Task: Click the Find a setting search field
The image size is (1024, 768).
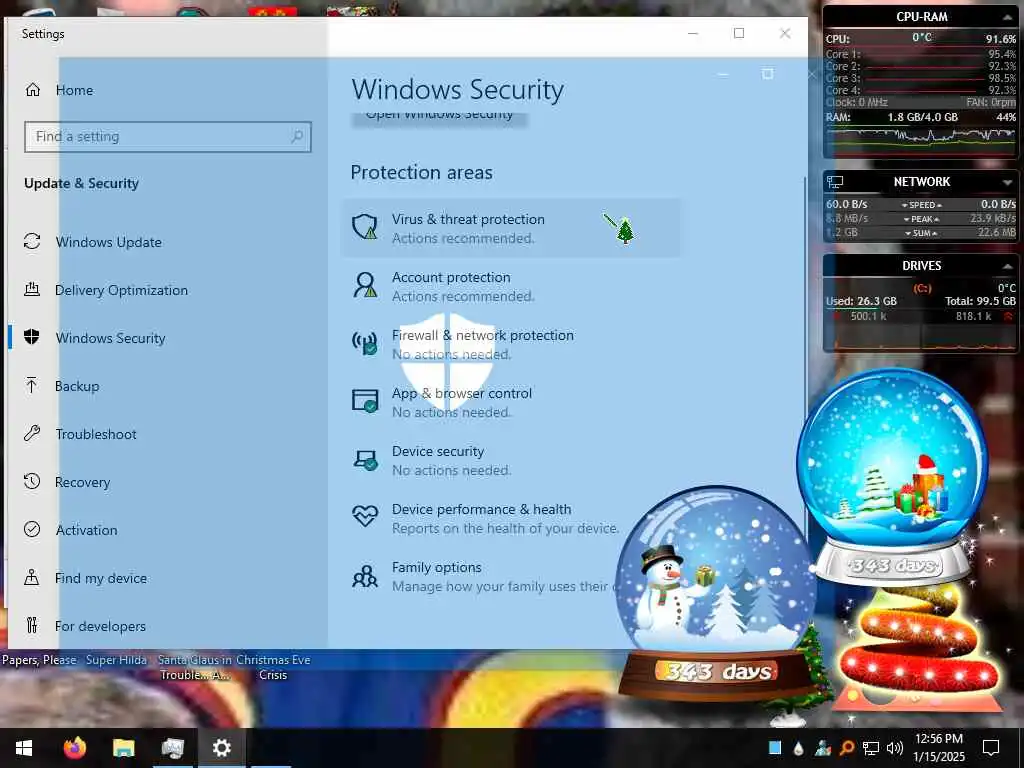Action: point(168,136)
